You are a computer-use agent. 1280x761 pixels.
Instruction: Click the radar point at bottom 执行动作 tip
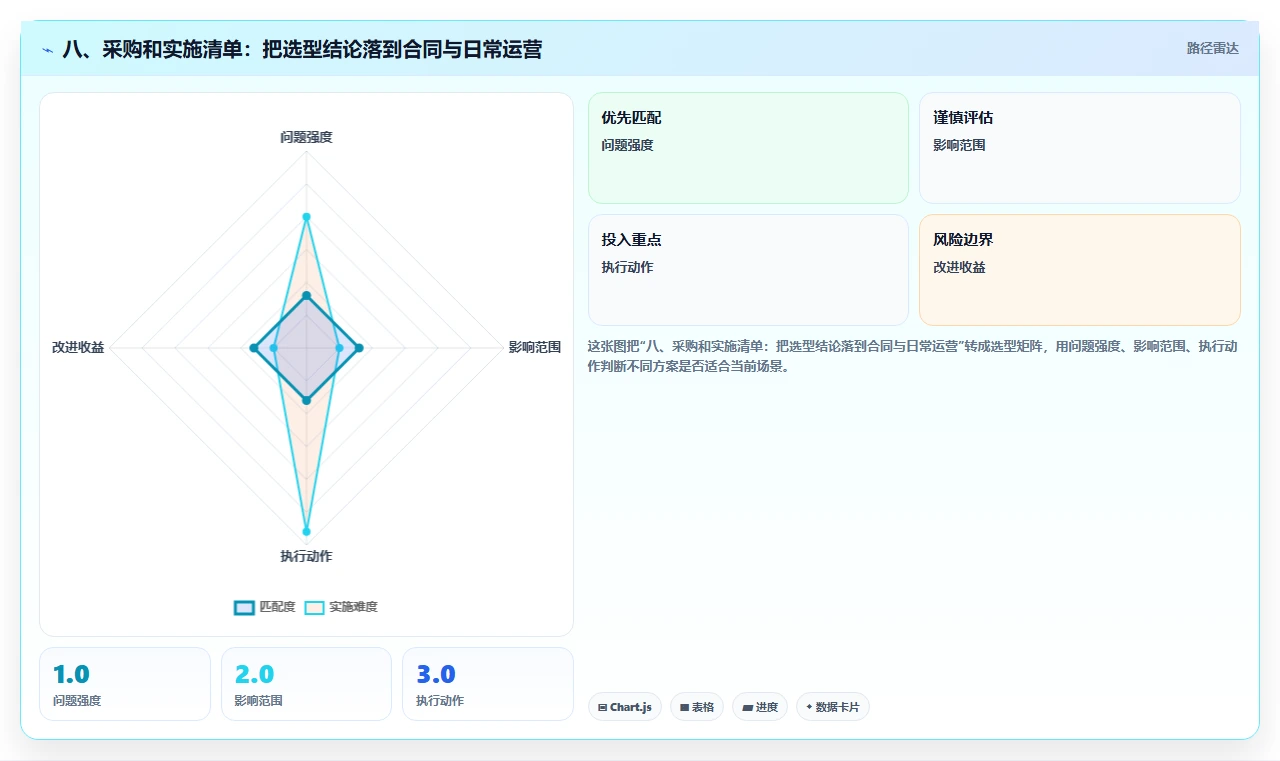(306, 531)
